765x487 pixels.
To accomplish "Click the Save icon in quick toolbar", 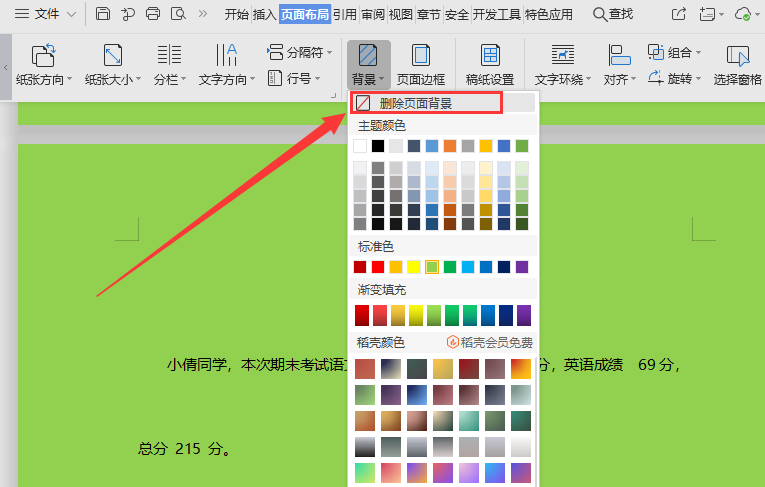I will click(x=103, y=14).
